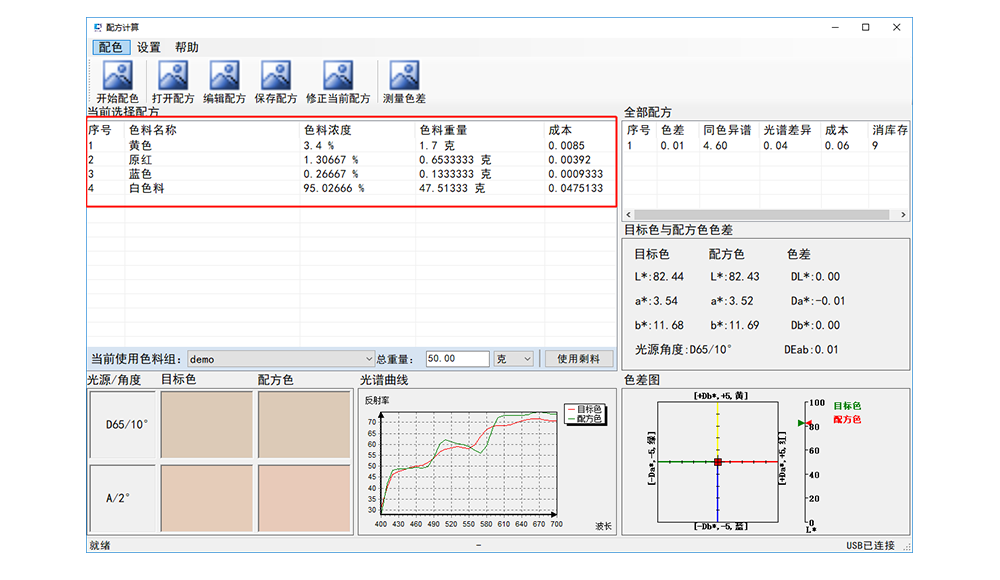Click the 全部配方 list left scroll arrow

[x=629, y=215]
